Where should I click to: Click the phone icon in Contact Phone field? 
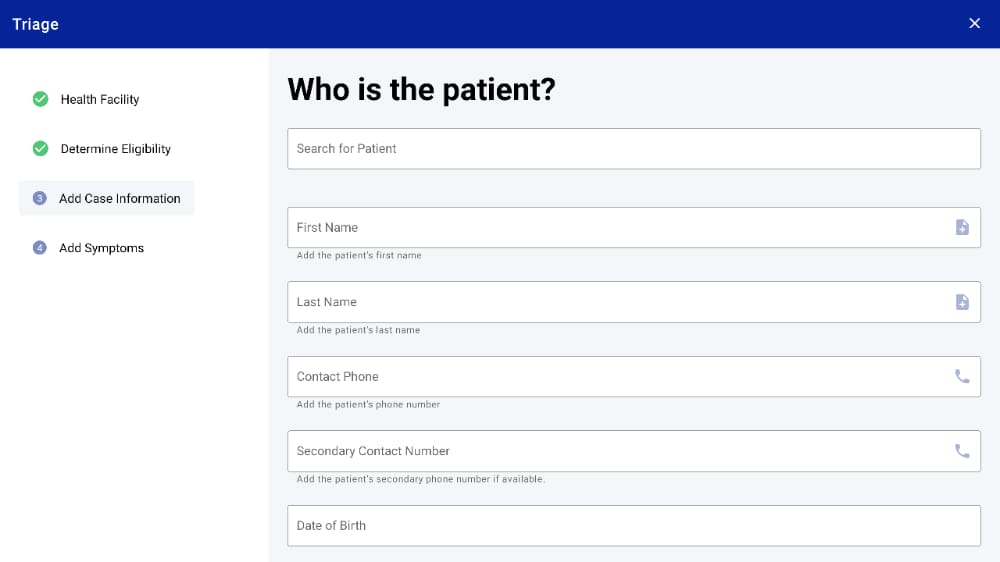coord(962,377)
